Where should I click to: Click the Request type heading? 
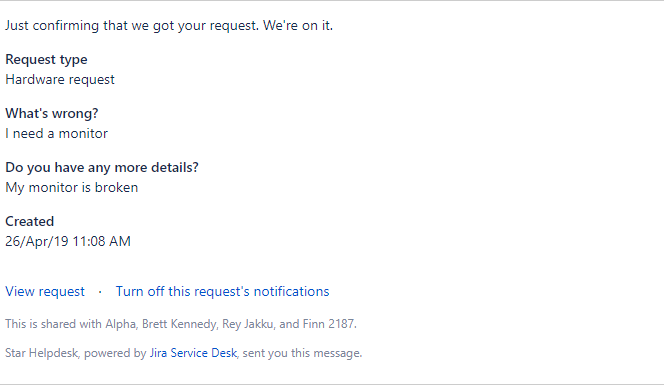coord(46,60)
